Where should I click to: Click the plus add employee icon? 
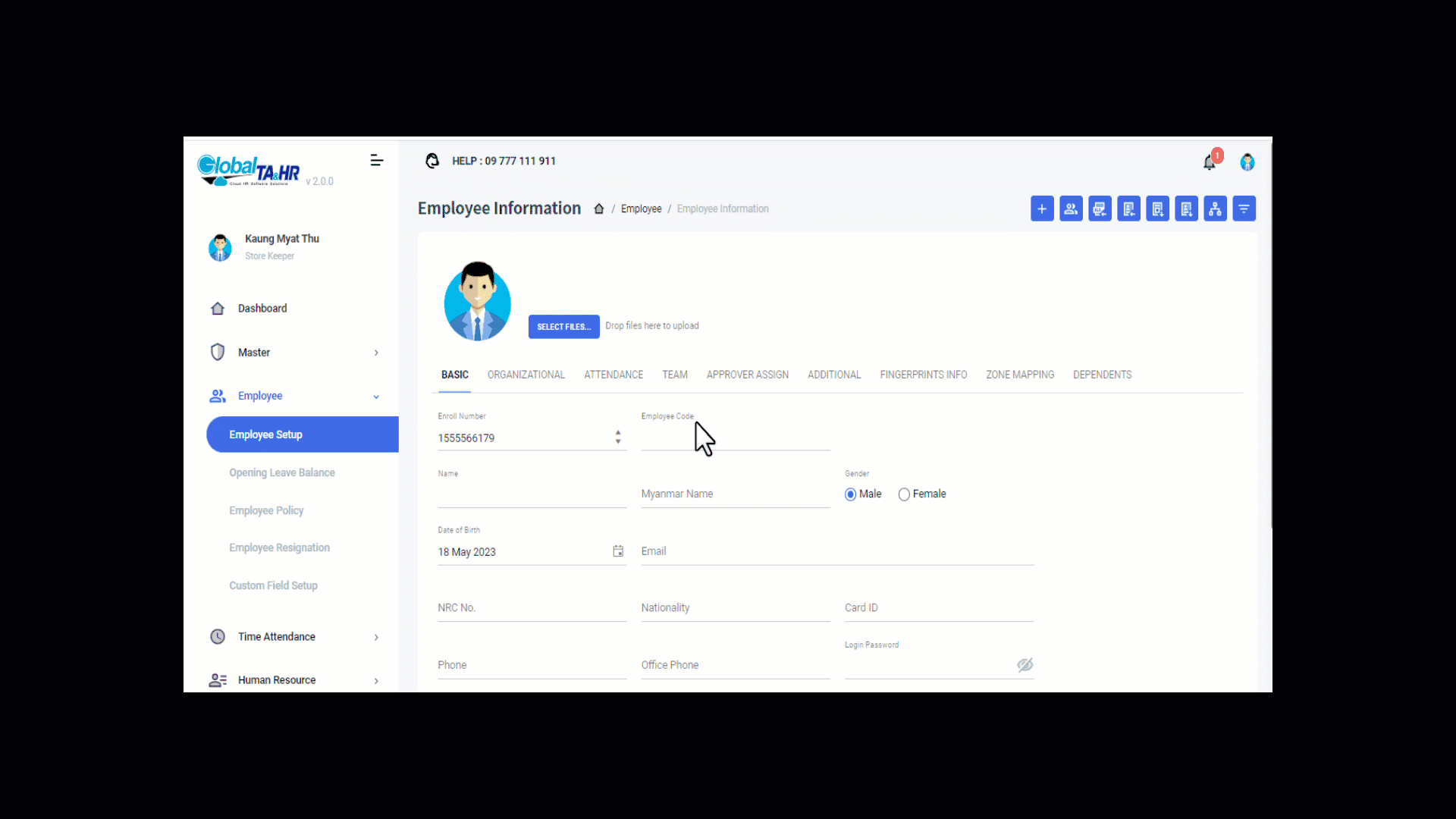[x=1042, y=209]
